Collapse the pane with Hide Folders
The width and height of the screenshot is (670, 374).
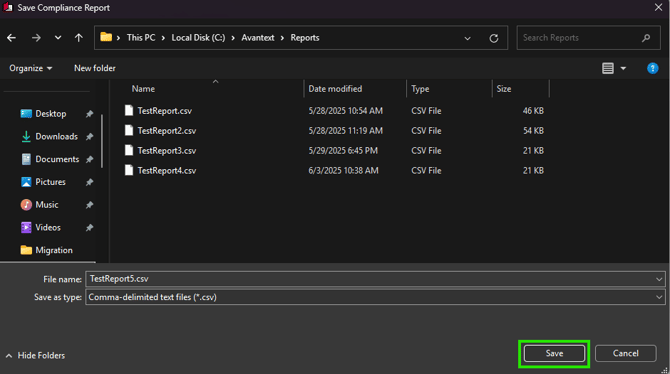[x=35, y=356]
